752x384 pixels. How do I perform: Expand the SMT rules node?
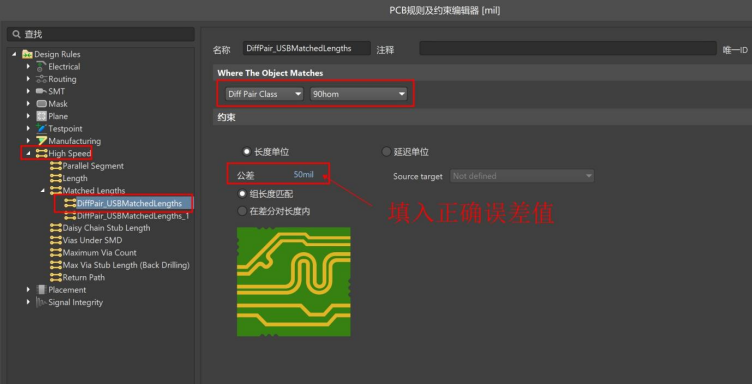[x=28, y=91]
